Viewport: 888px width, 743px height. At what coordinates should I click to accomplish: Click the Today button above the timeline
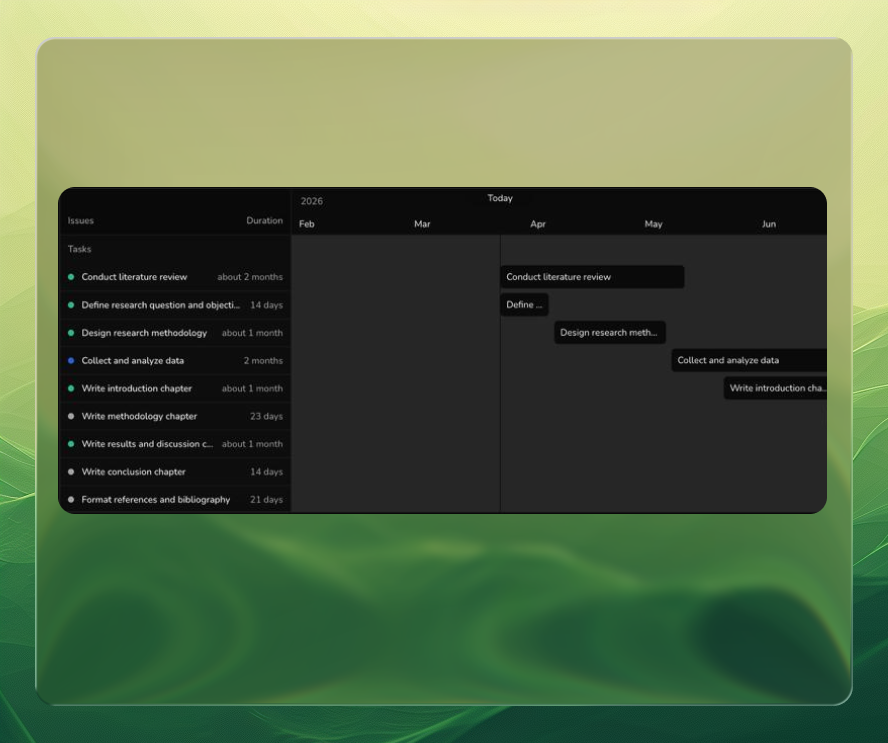500,198
